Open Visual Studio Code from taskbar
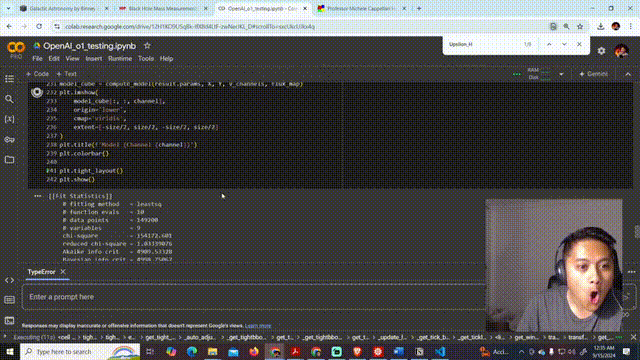 point(440,351)
